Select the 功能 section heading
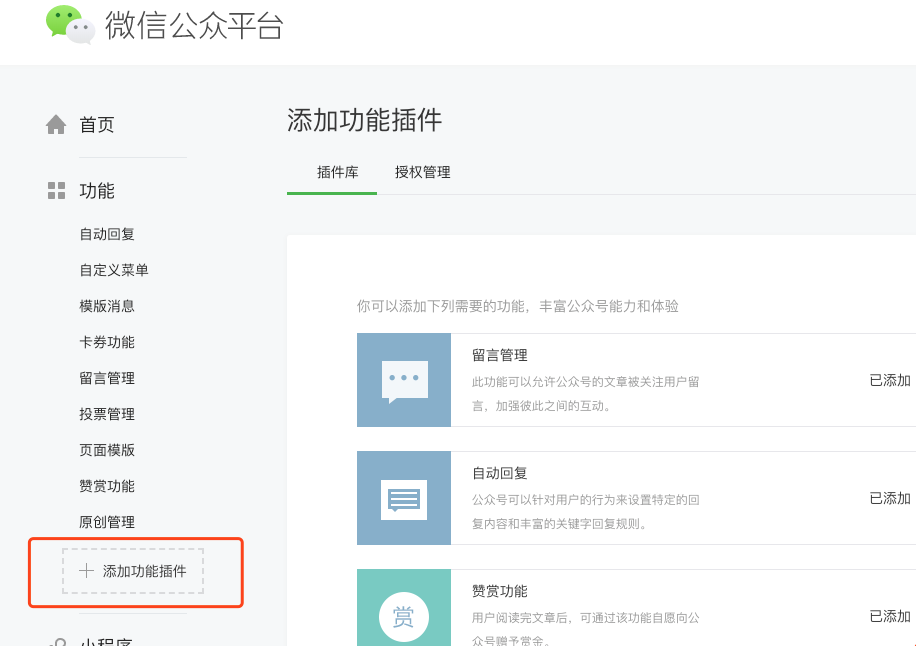 point(97,190)
